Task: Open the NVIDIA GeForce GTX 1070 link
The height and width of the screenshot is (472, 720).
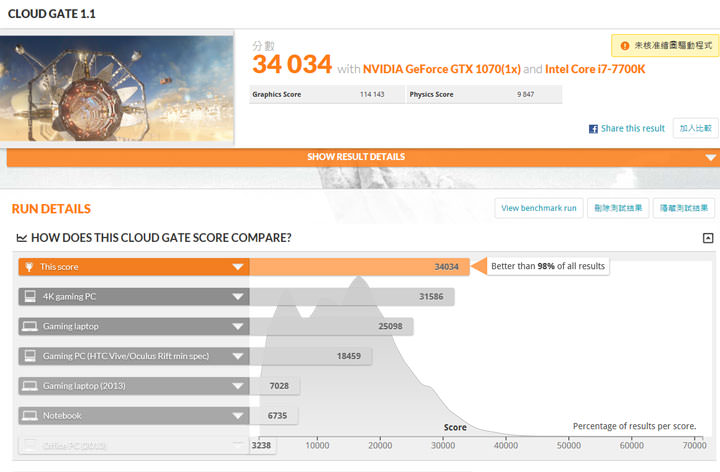Action: point(439,70)
